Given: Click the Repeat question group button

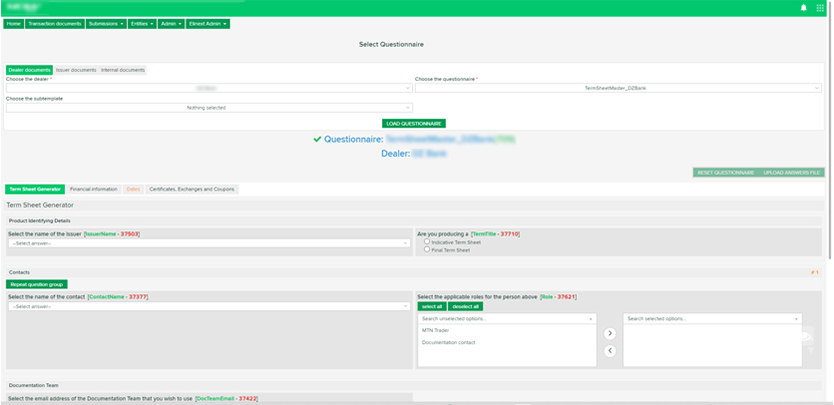Looking at the screenshot, I should pyautogui.click(x=37, y=284).
